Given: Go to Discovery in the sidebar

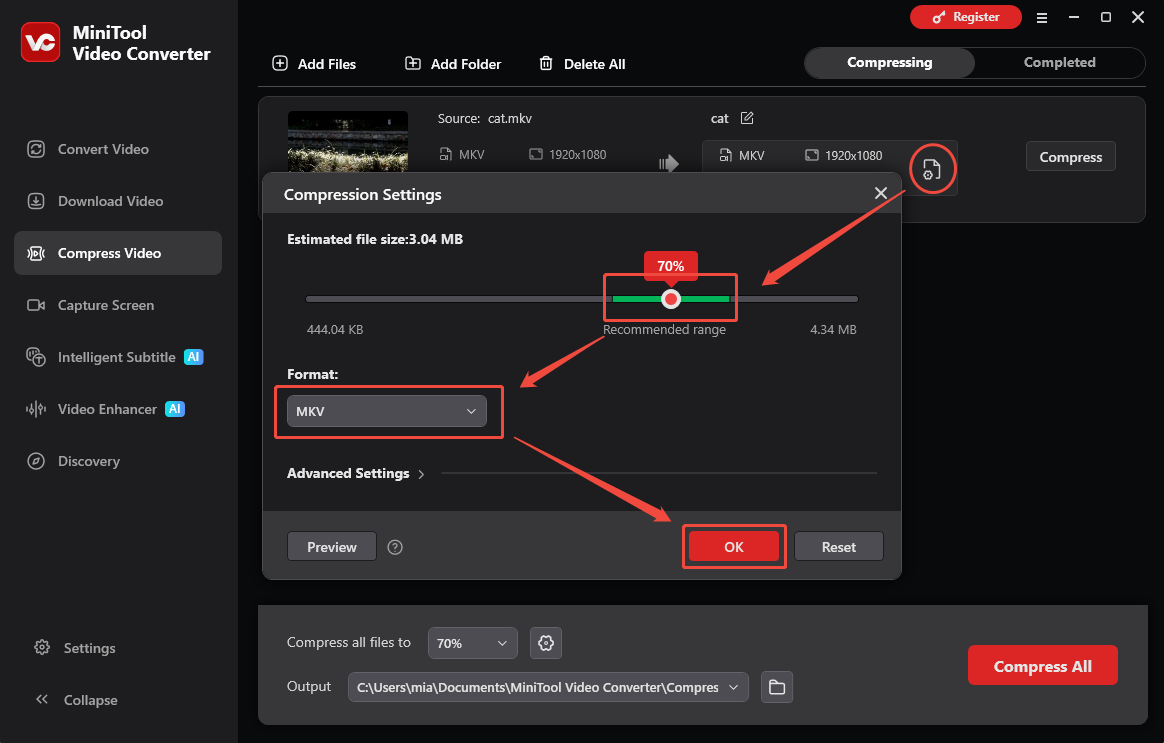Looking at the screenshot, I should [117, 461].
